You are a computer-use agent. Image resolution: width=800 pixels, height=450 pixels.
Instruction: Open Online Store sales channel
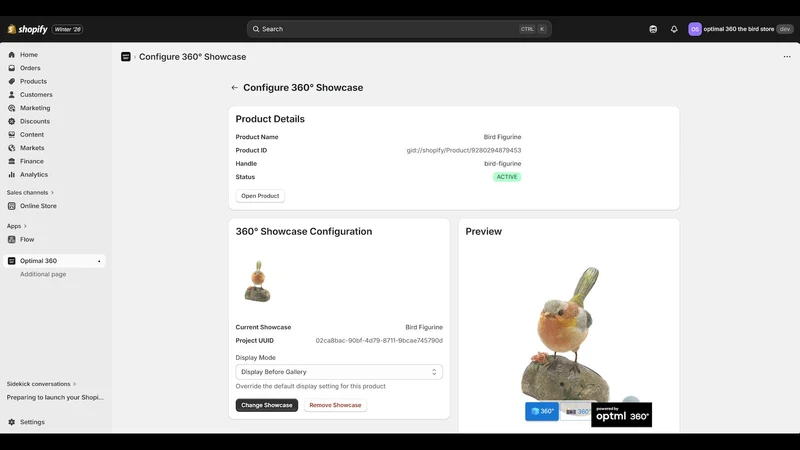38,206
